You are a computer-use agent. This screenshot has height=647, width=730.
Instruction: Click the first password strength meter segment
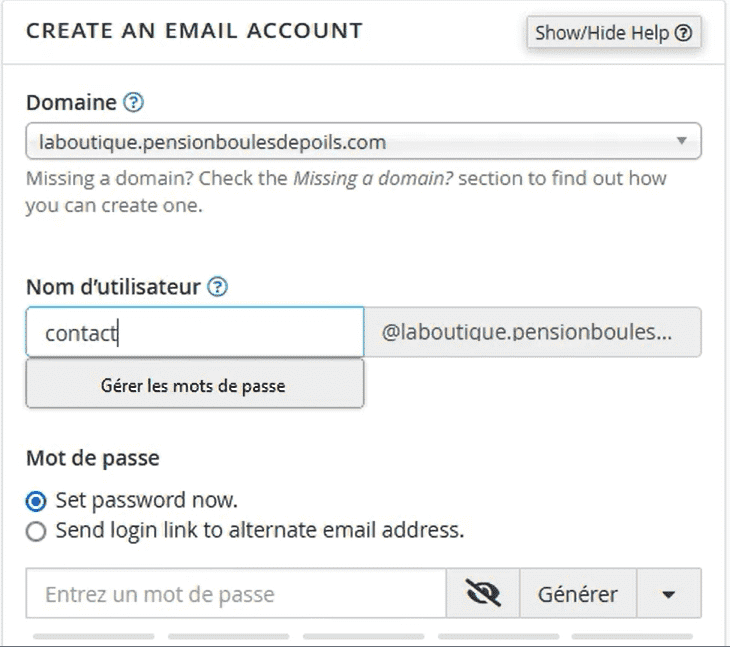pyautogui.click(x=94, y=636)
